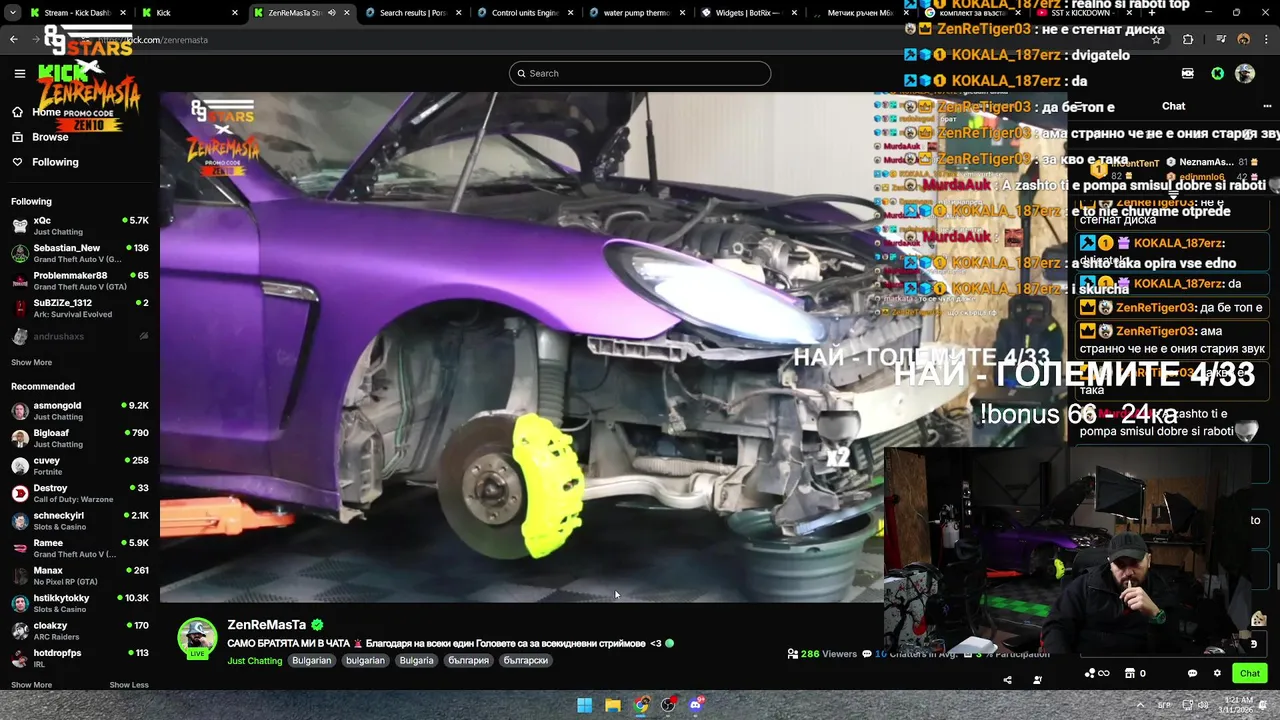Image resolution: width=1280 pixels, height=720 pixels.
Task: Select Problemmaker88 in Following list
Action: click(x=80, y=280)
